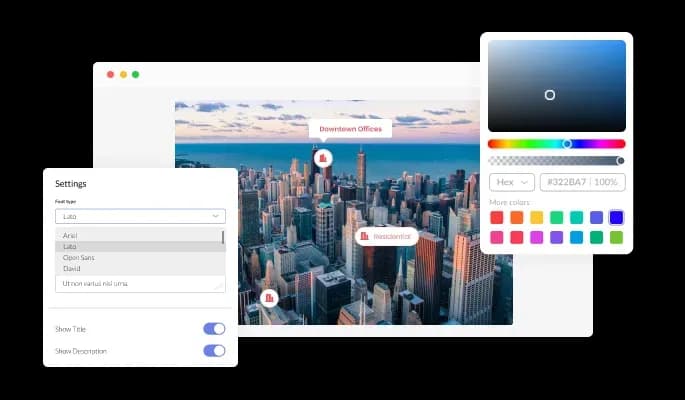Click the Downtown Offices building hotspot marker
Viewport: 685px width, 400px height.
pyautogui.click(x=322, y=157)
